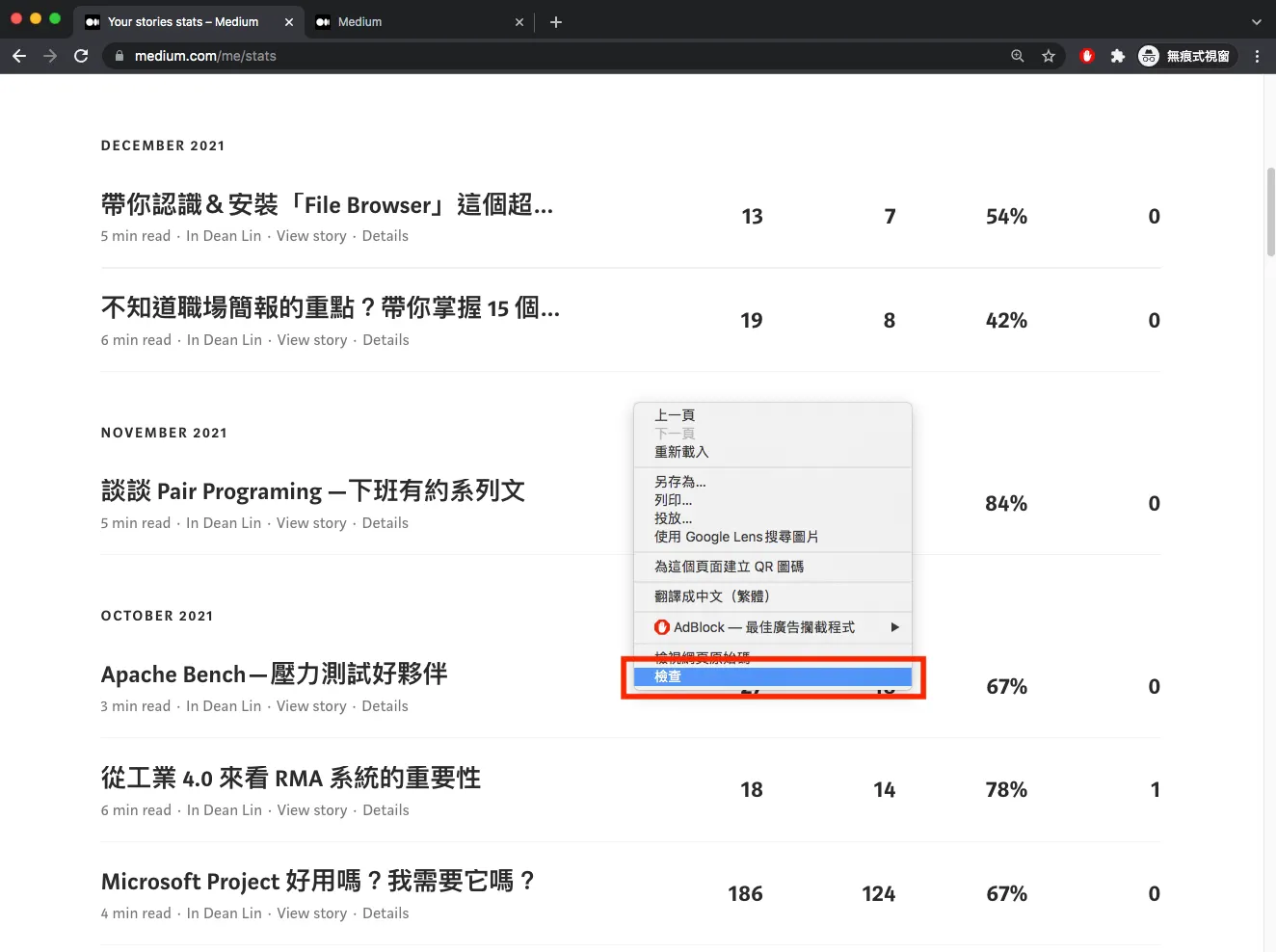Open the Chrome three-dot menu

1257,56
